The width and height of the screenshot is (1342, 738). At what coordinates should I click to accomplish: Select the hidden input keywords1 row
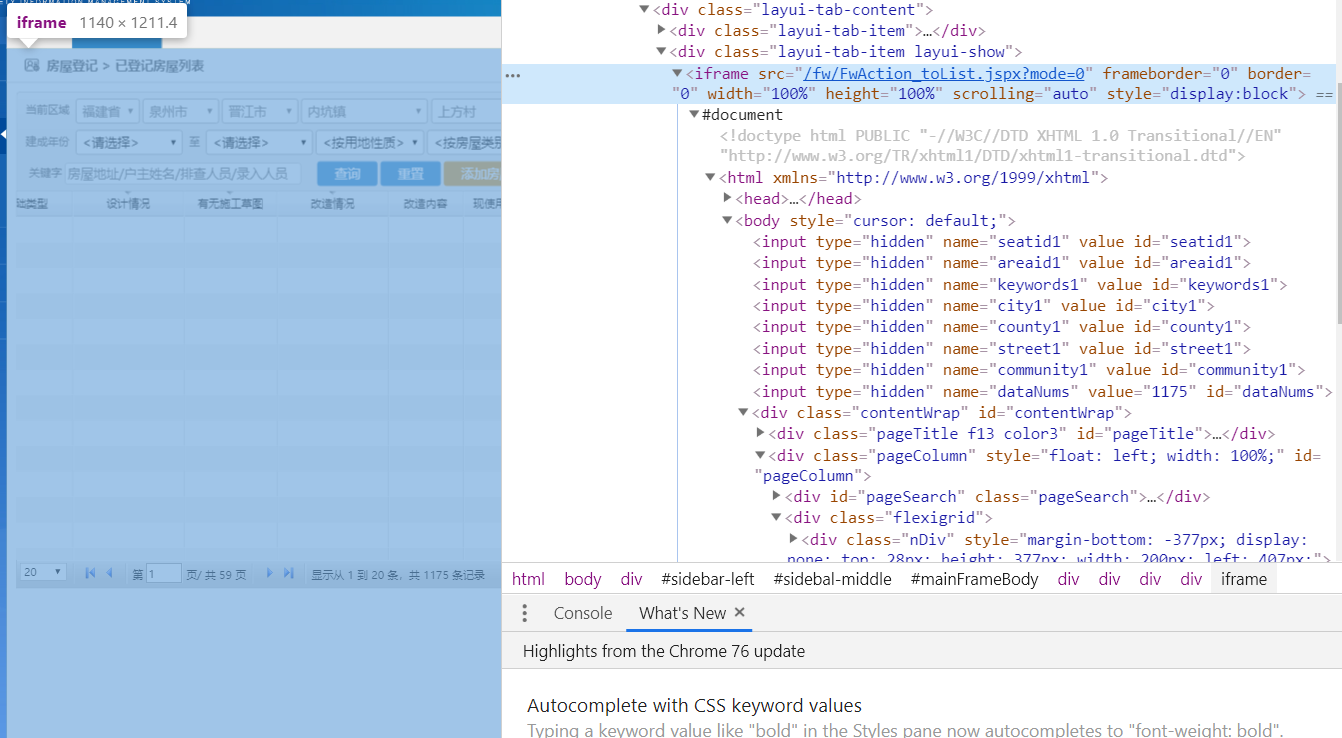click(x=1020, y=285)
